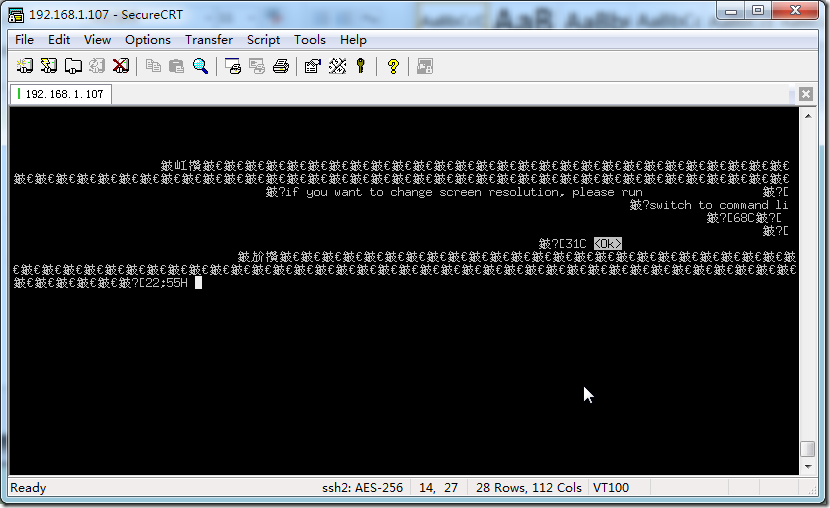Click the Quick Connect toolbar icon
830x508 pixels.
(49, 66)
